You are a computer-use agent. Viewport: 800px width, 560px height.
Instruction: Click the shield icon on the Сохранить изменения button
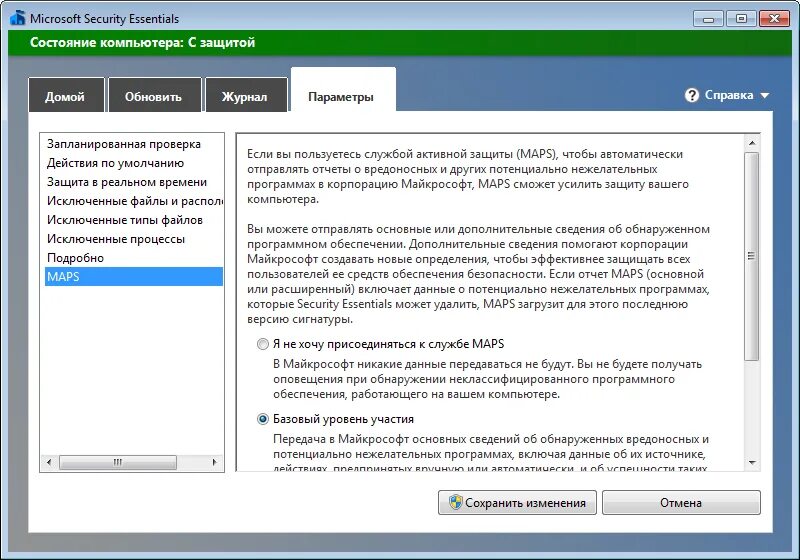455,502
